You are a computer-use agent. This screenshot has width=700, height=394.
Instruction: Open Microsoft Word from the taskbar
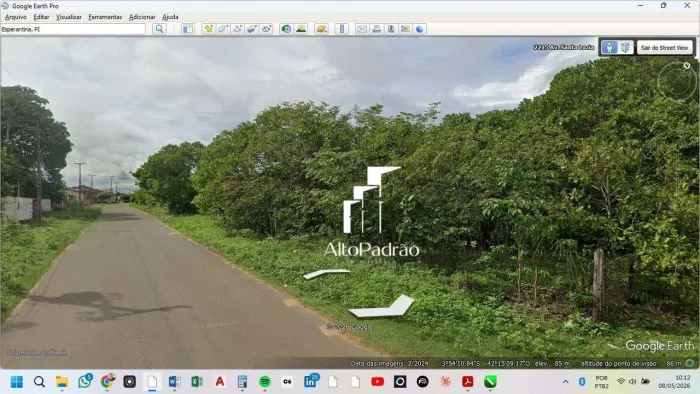(175, 382)
